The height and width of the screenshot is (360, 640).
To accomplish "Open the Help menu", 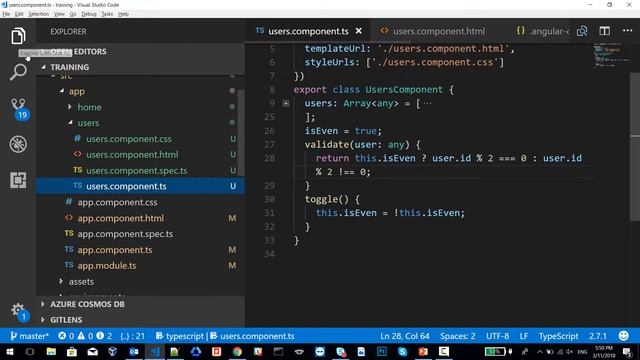I will 123,14.
